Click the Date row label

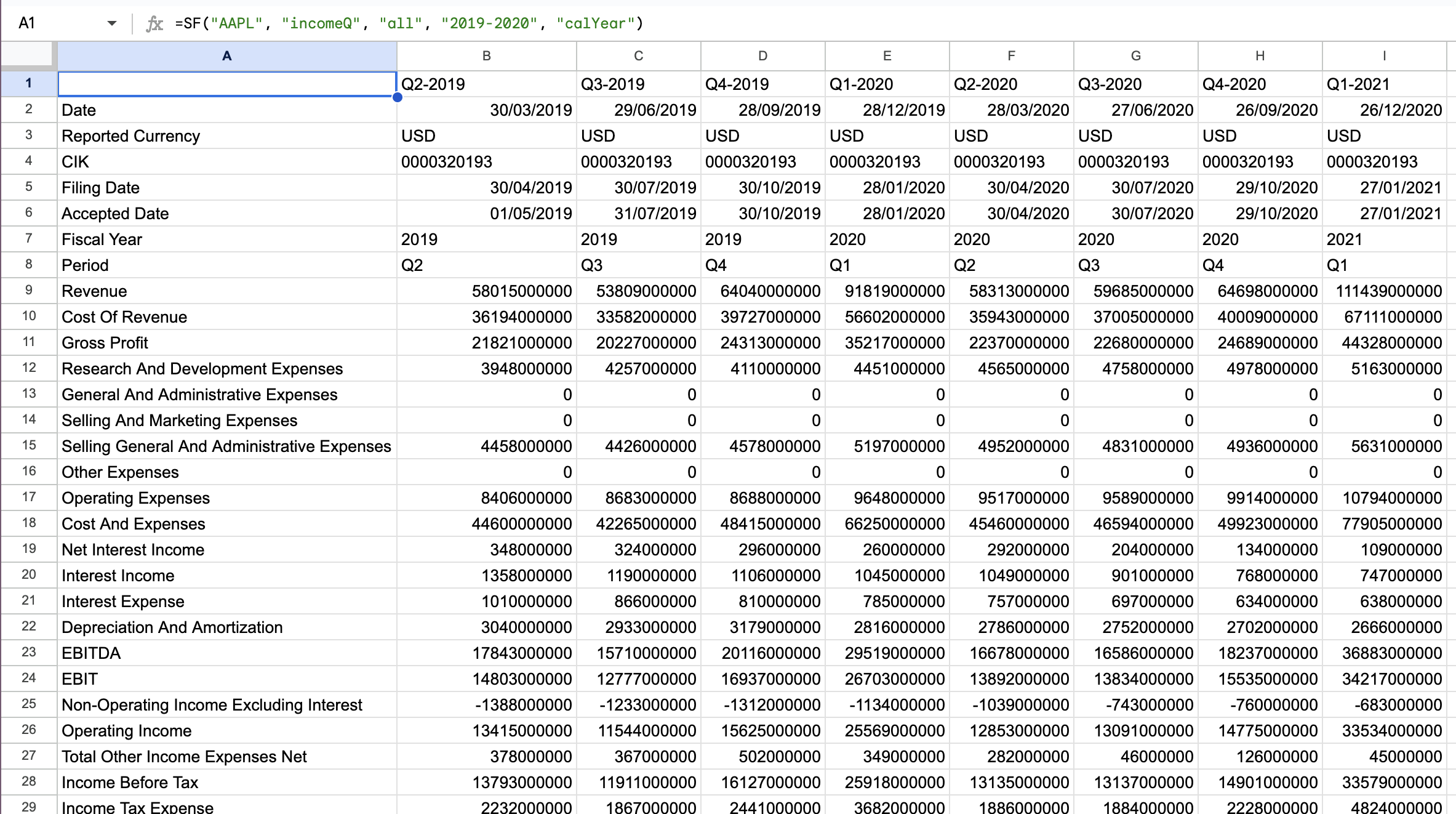[x=227, y=110]
